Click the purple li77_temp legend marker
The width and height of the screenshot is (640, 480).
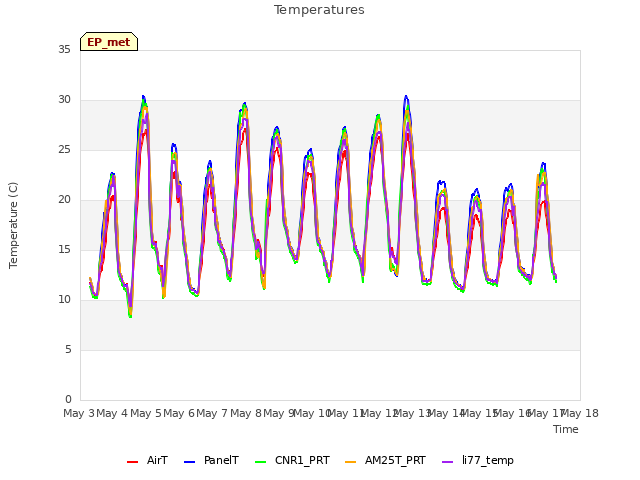pos(448,462)
